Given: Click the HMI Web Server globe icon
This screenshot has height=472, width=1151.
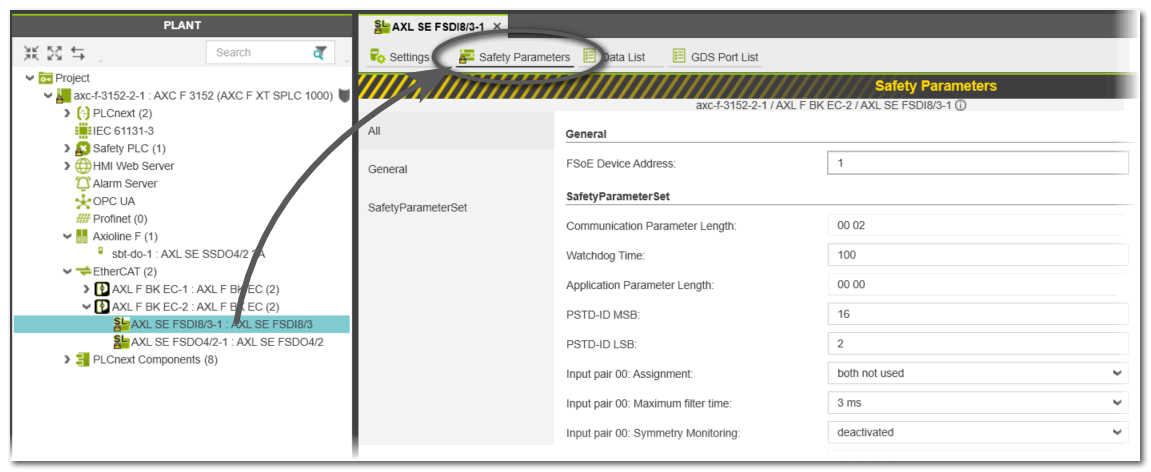Looking at the screenshot, I should click(83, 166).
